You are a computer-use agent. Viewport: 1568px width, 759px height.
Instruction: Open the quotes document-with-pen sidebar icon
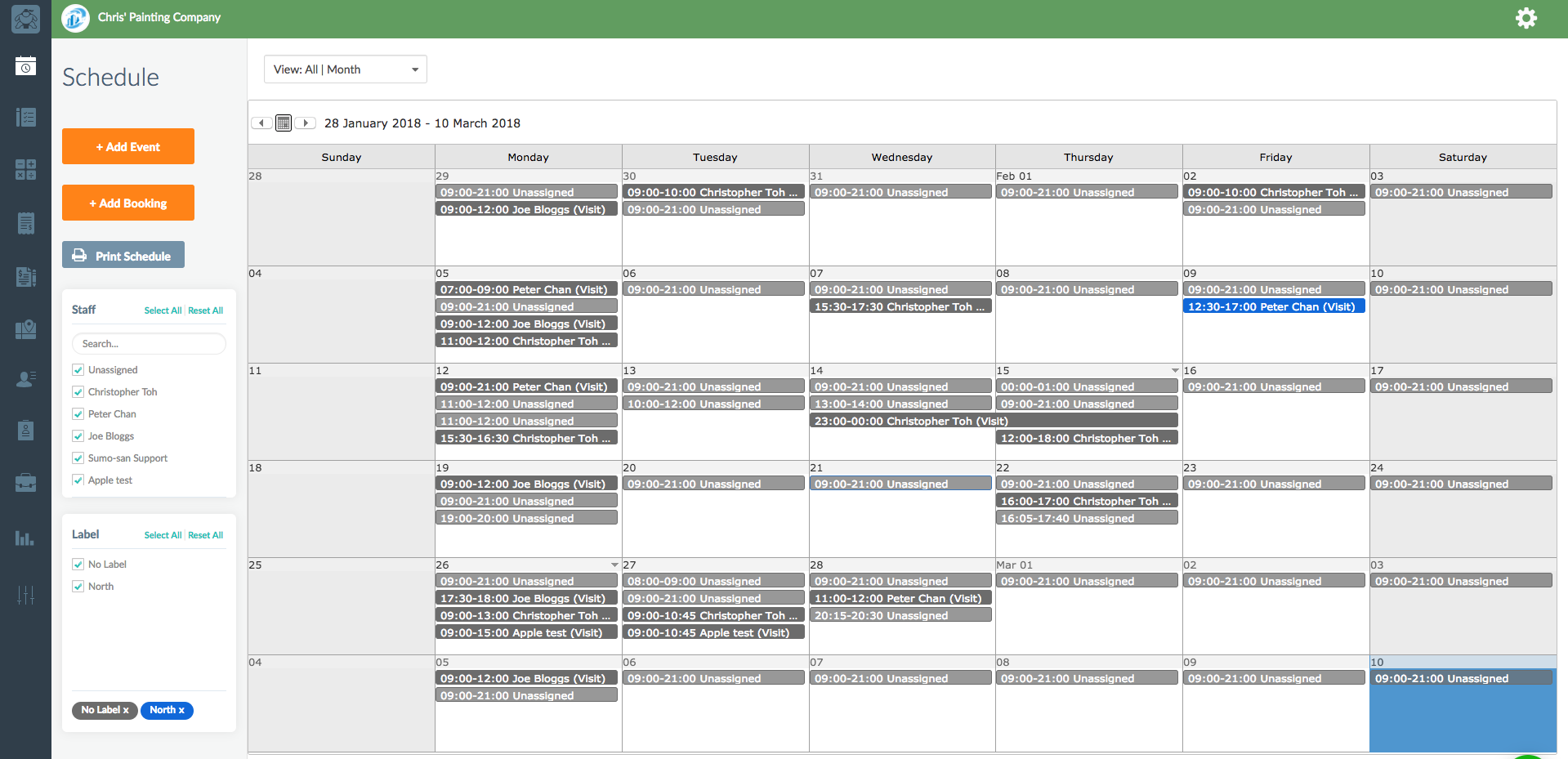click(25, 277)
